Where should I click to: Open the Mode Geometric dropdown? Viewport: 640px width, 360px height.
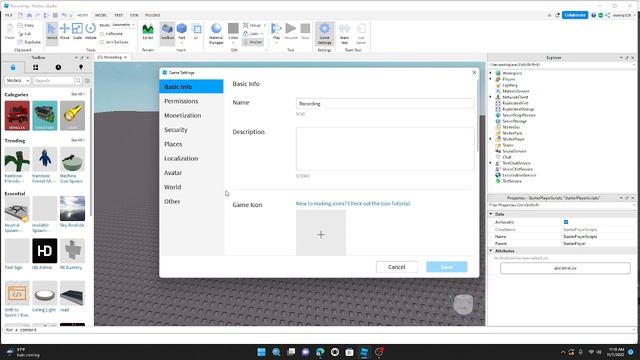point(123,25)
